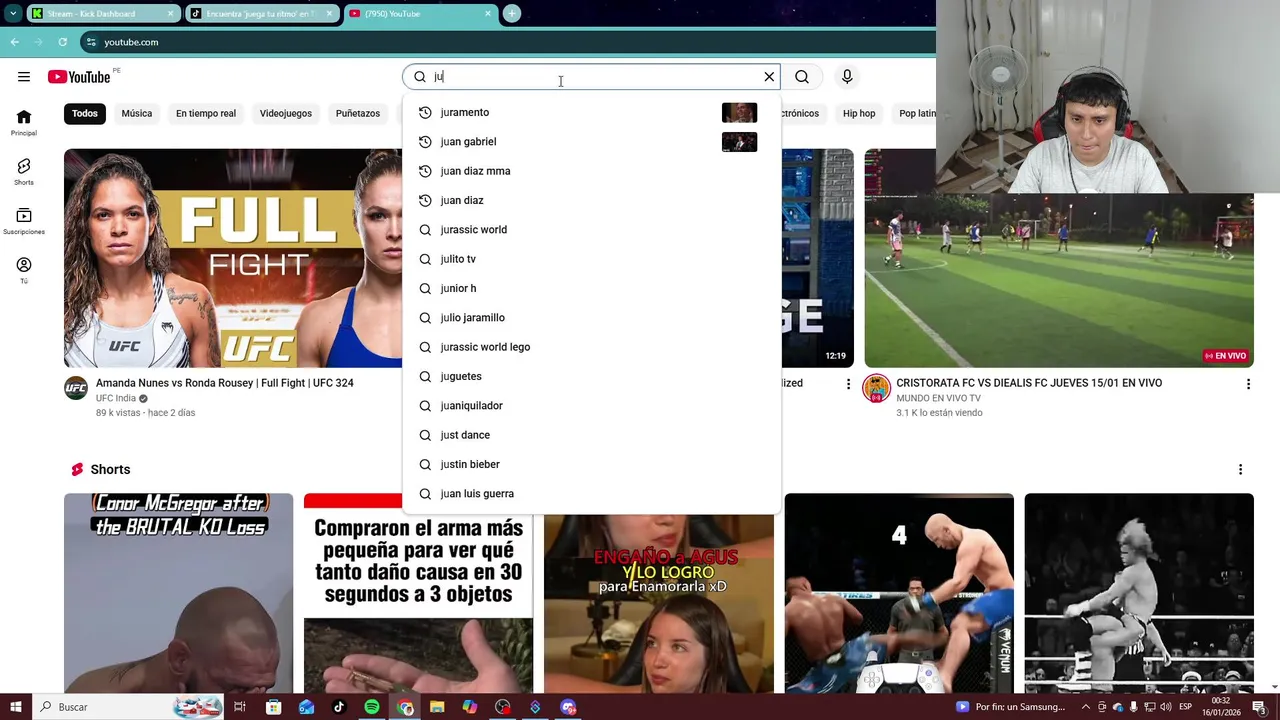
Task: Choose the 'juan gabriel' history suggestion
Action: [590, 142]
